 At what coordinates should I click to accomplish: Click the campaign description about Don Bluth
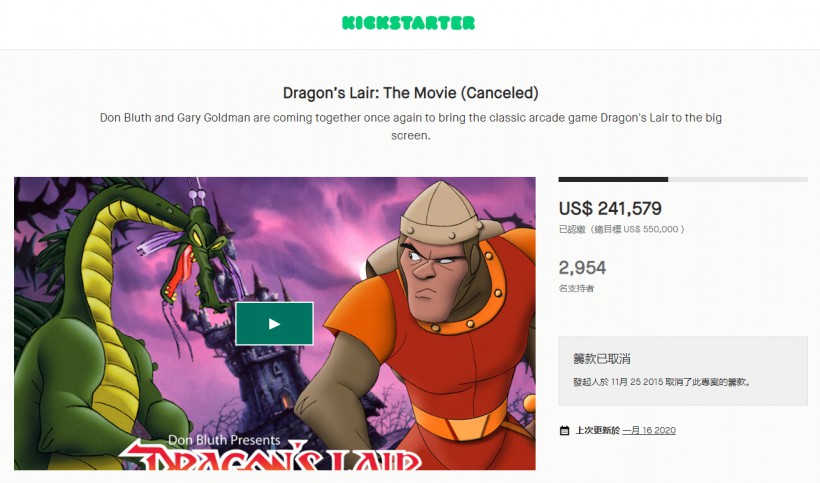point(411,126)
